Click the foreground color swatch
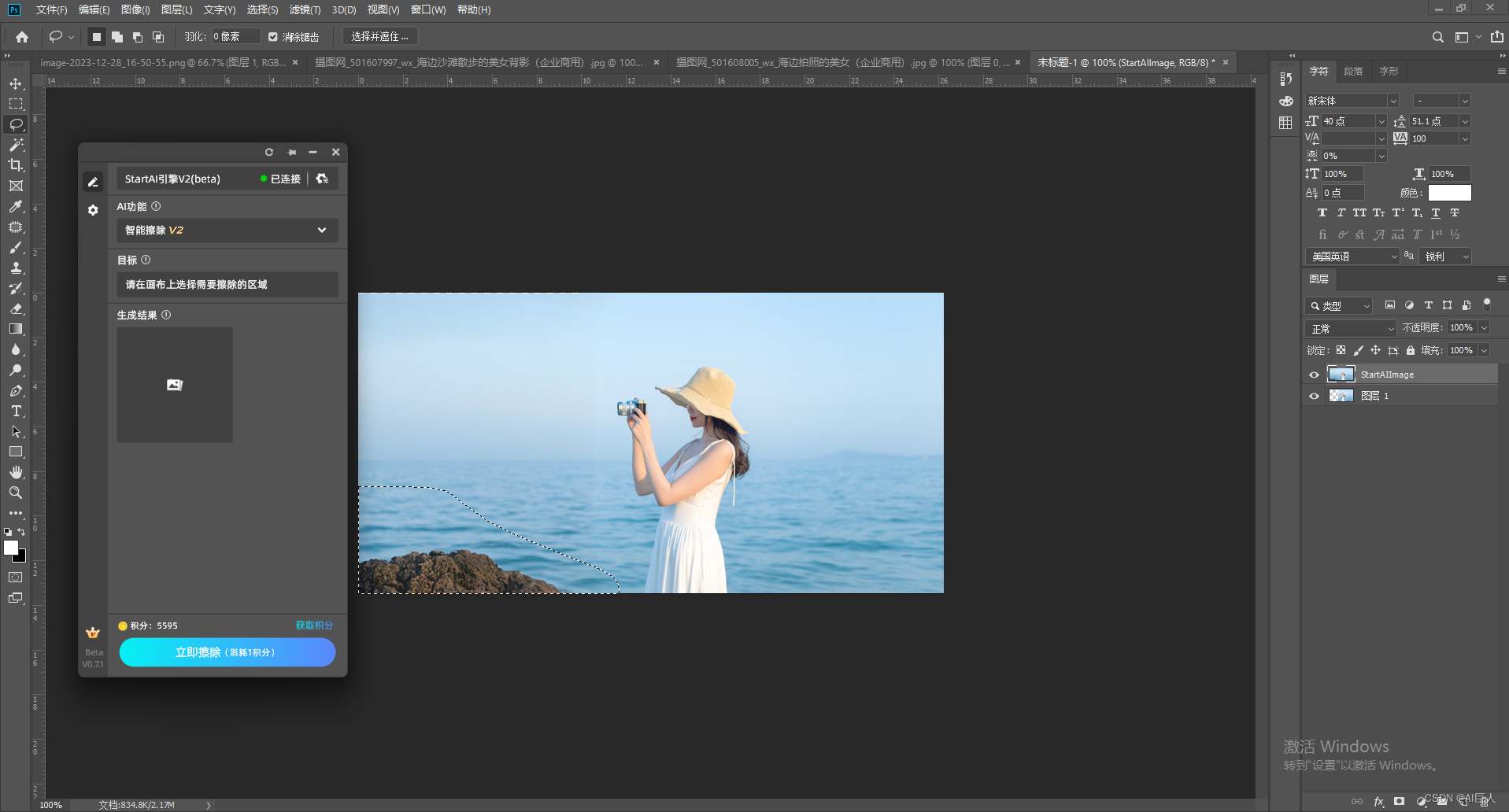Image resolution: width=1509 pixels, height=812 pixels. coord(10,548)
